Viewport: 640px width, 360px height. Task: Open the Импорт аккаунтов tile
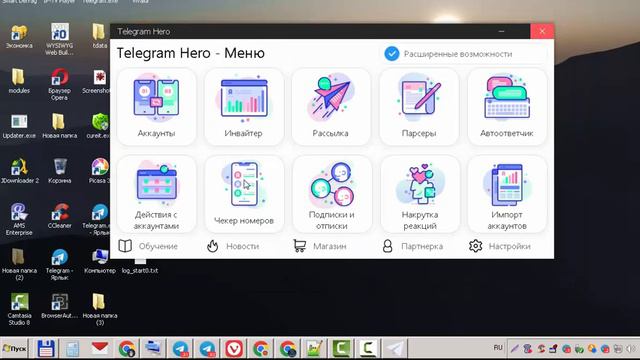pyautogui.click(x=507, y=195)
